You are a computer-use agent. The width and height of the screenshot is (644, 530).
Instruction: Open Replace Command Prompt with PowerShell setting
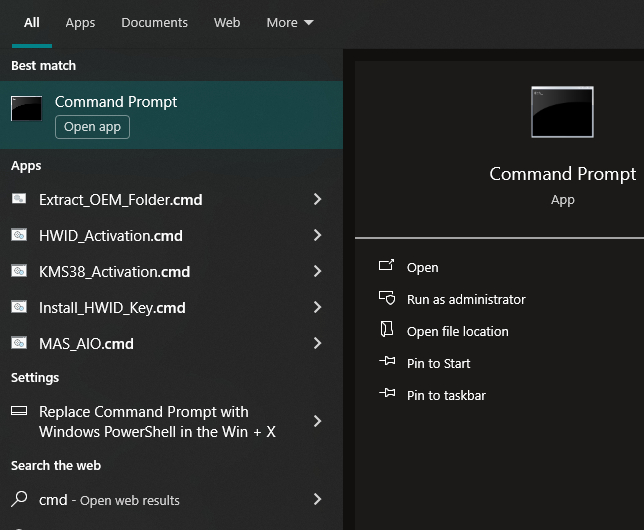tap(157, 422)
